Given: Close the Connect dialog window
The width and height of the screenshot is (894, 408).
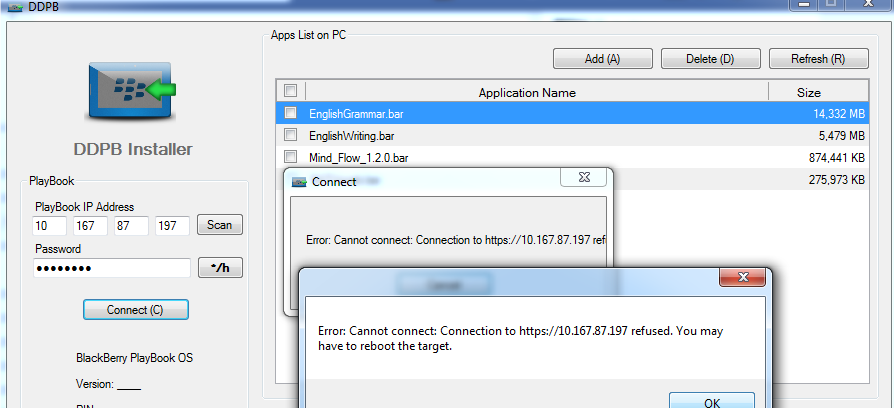Looking at the screenshot, I should (584, 177).
